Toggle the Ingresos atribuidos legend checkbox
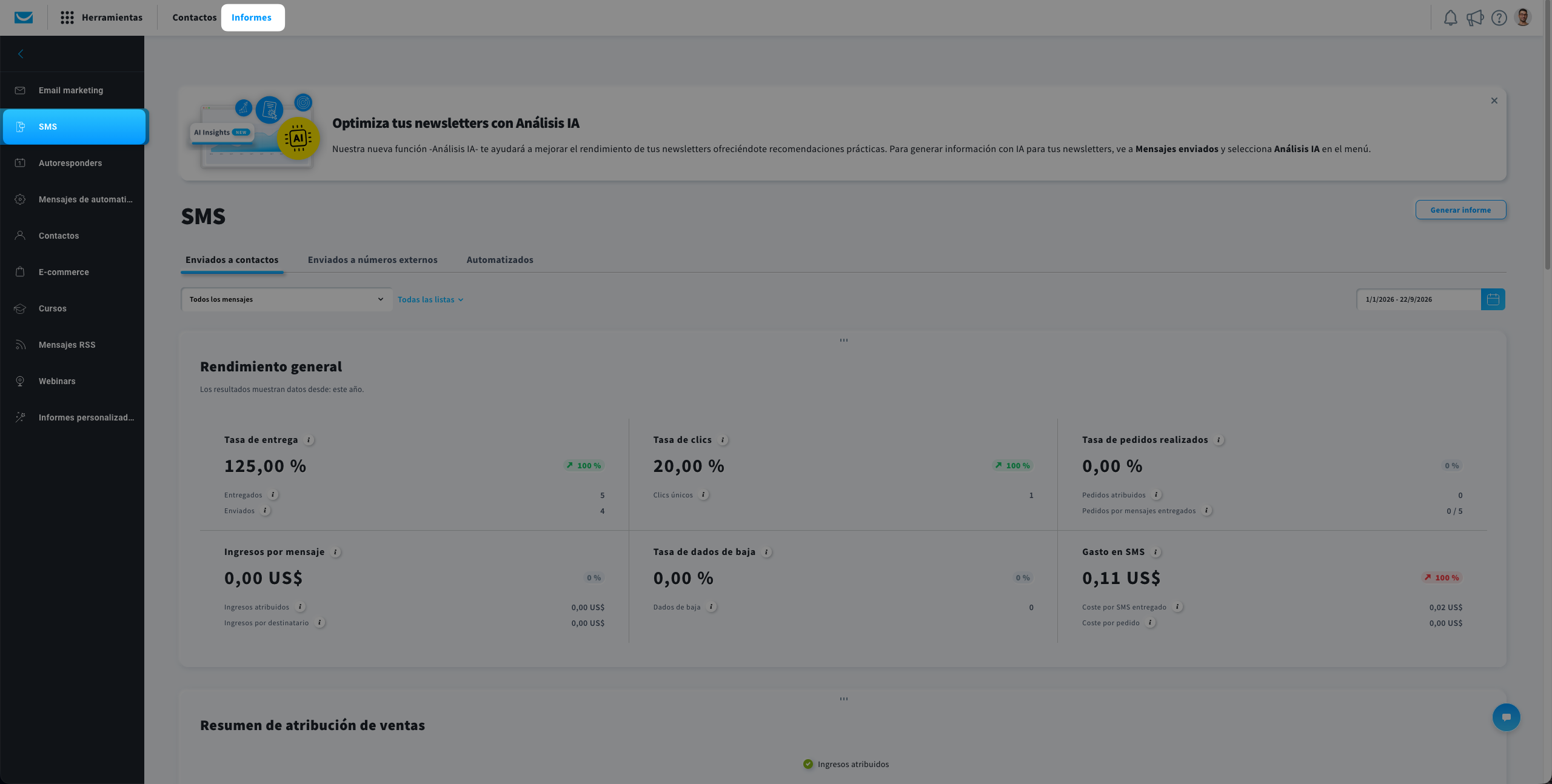 pos(808,764)
